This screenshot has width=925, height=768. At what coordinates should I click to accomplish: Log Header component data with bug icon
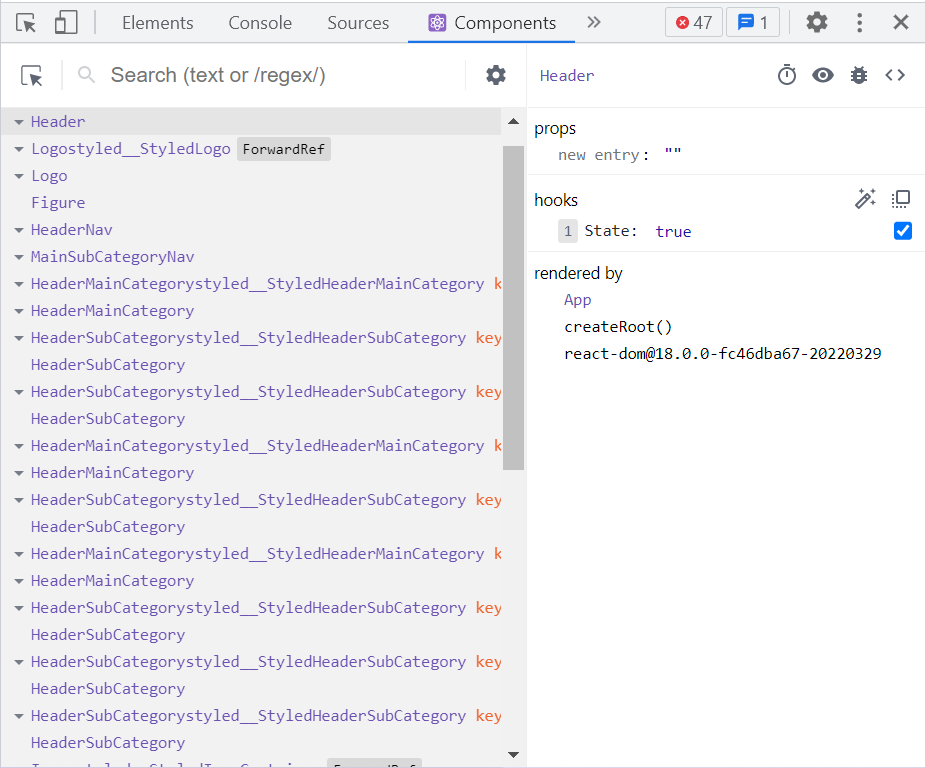click(858, 76)
